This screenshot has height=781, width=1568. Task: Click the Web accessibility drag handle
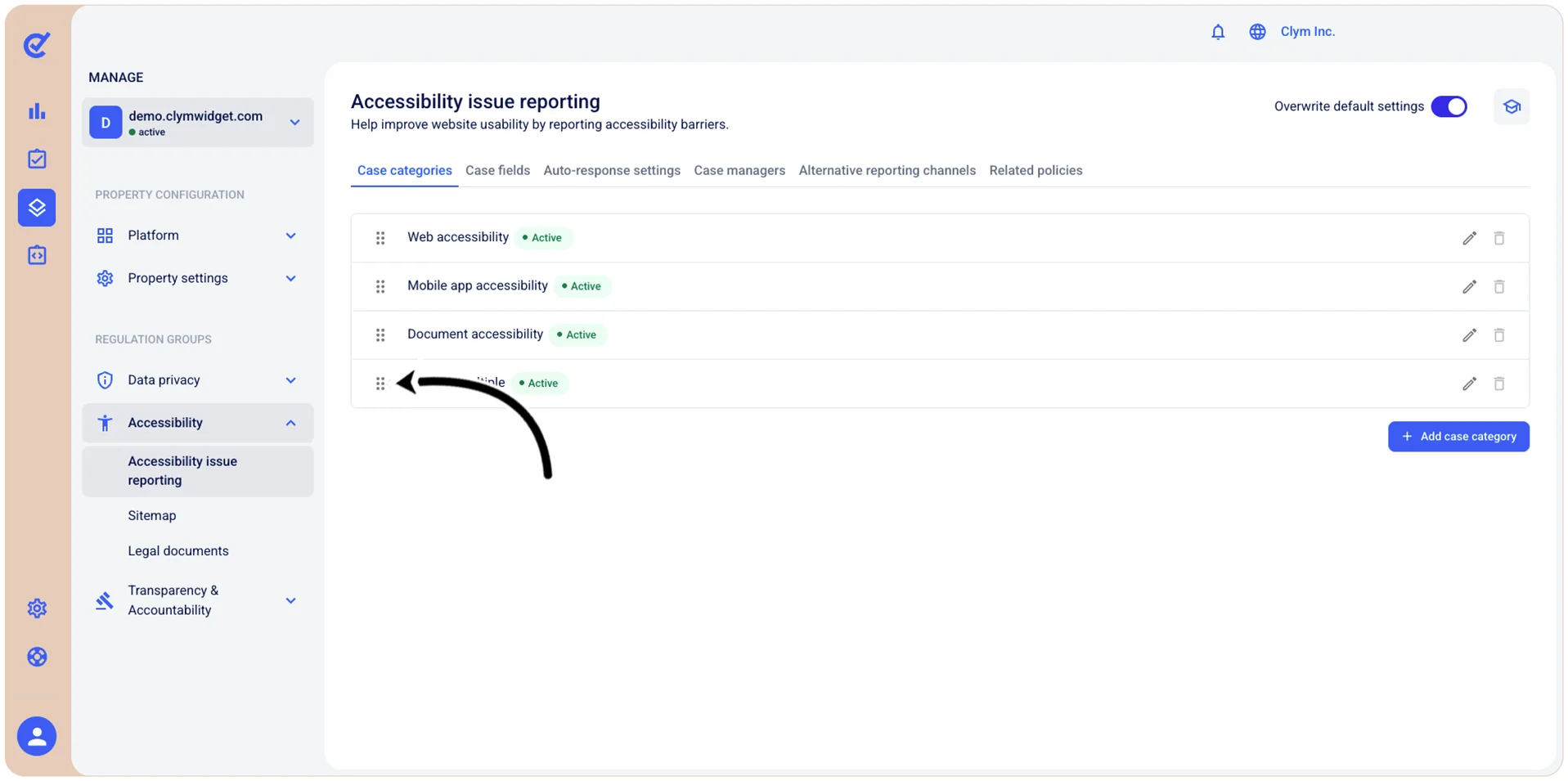pyautogui.click(x=380, y=238)
